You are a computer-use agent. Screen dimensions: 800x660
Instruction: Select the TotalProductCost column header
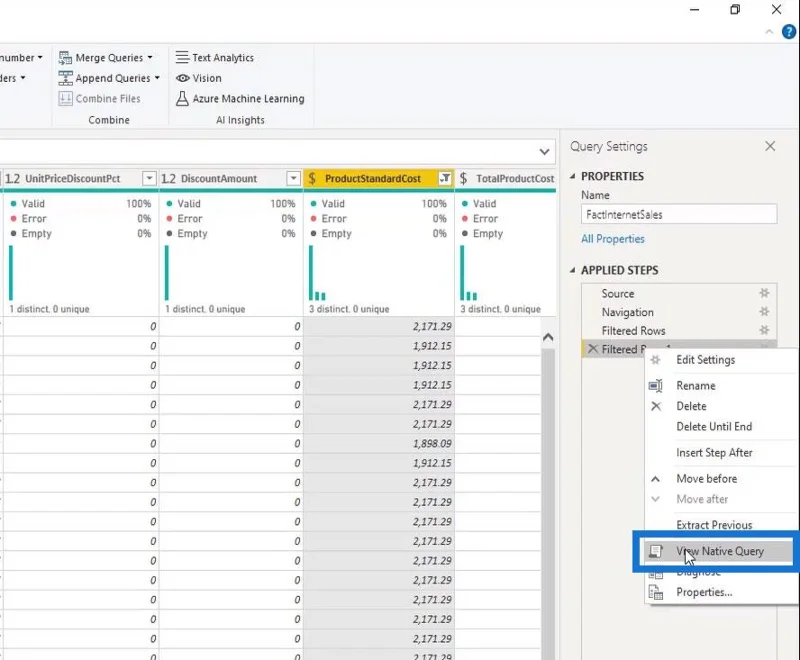514,179
